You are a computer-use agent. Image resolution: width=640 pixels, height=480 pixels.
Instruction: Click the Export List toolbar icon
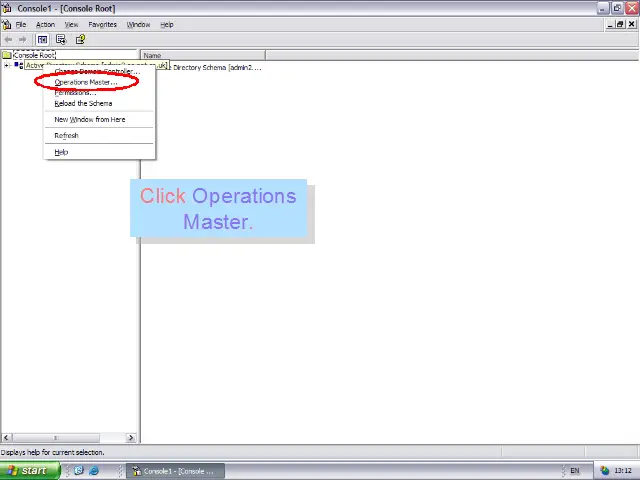[61, 40]
